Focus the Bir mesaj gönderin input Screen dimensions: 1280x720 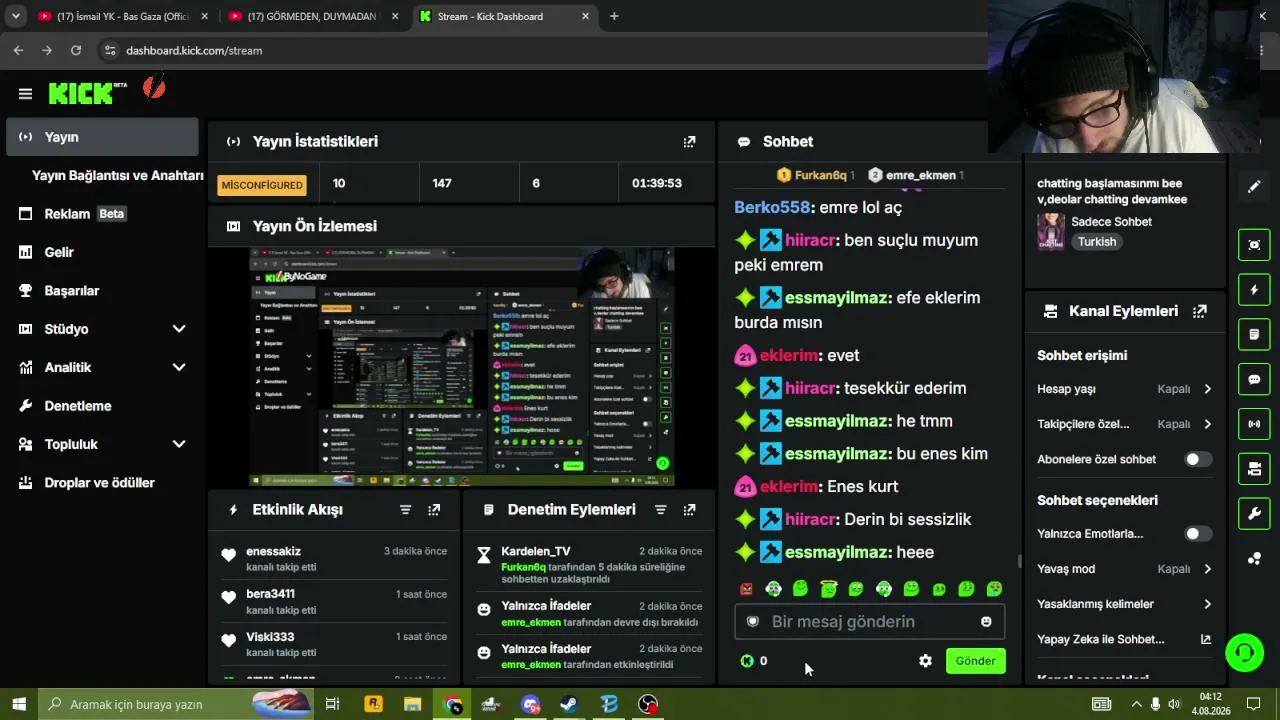tap(868, 622)
